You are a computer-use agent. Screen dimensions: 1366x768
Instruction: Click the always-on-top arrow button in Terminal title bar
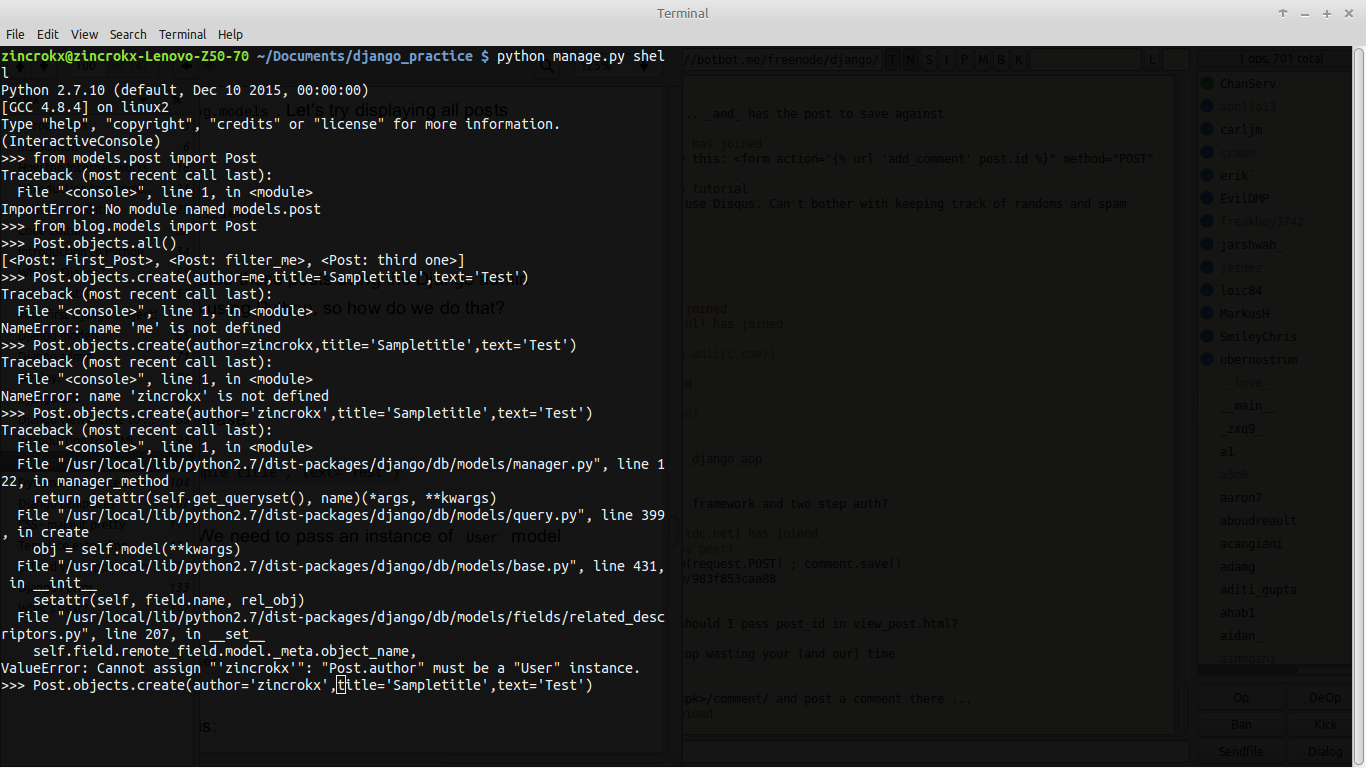click(1283, 13)
